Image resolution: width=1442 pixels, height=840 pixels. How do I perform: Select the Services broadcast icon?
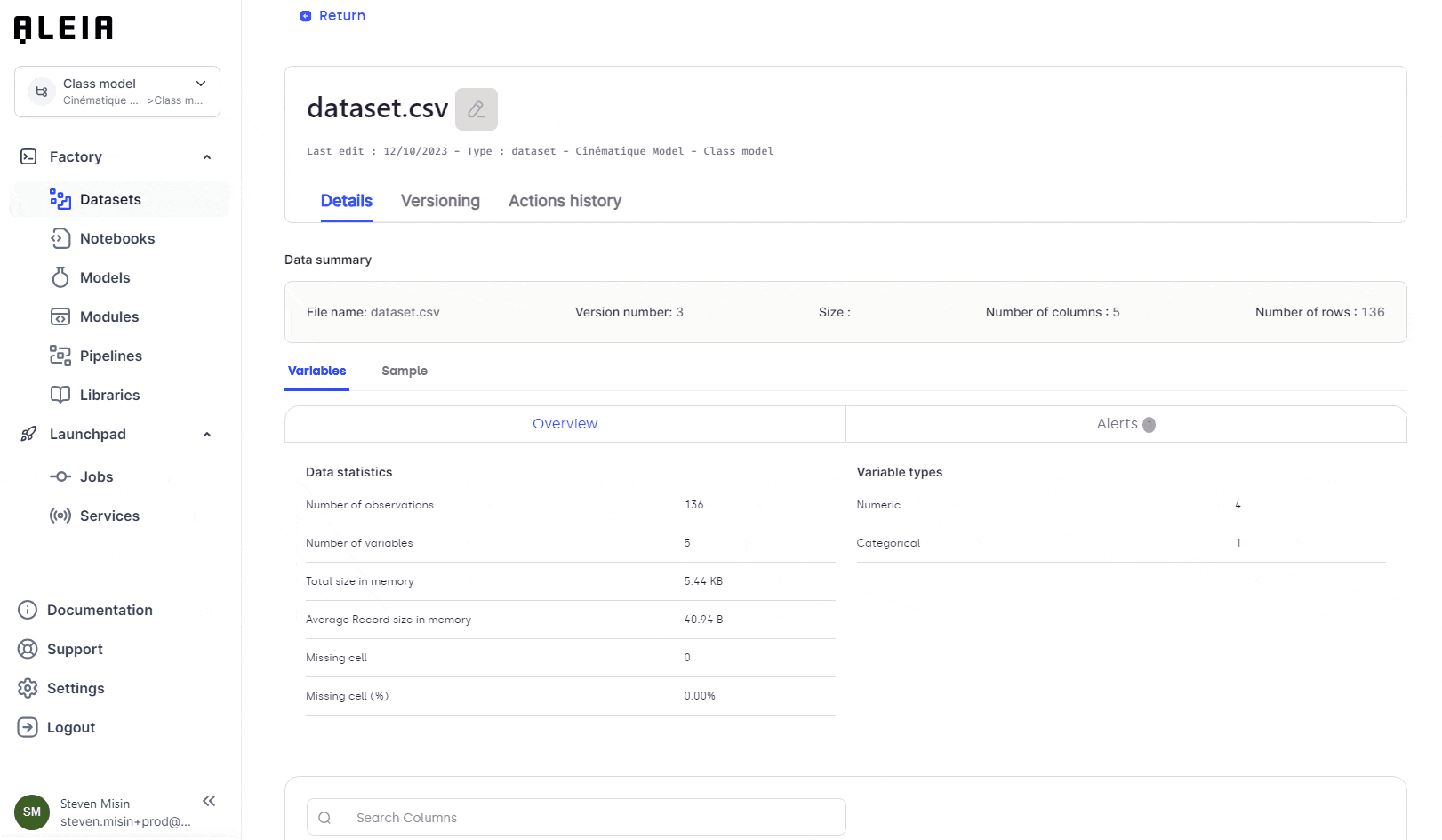60,516
